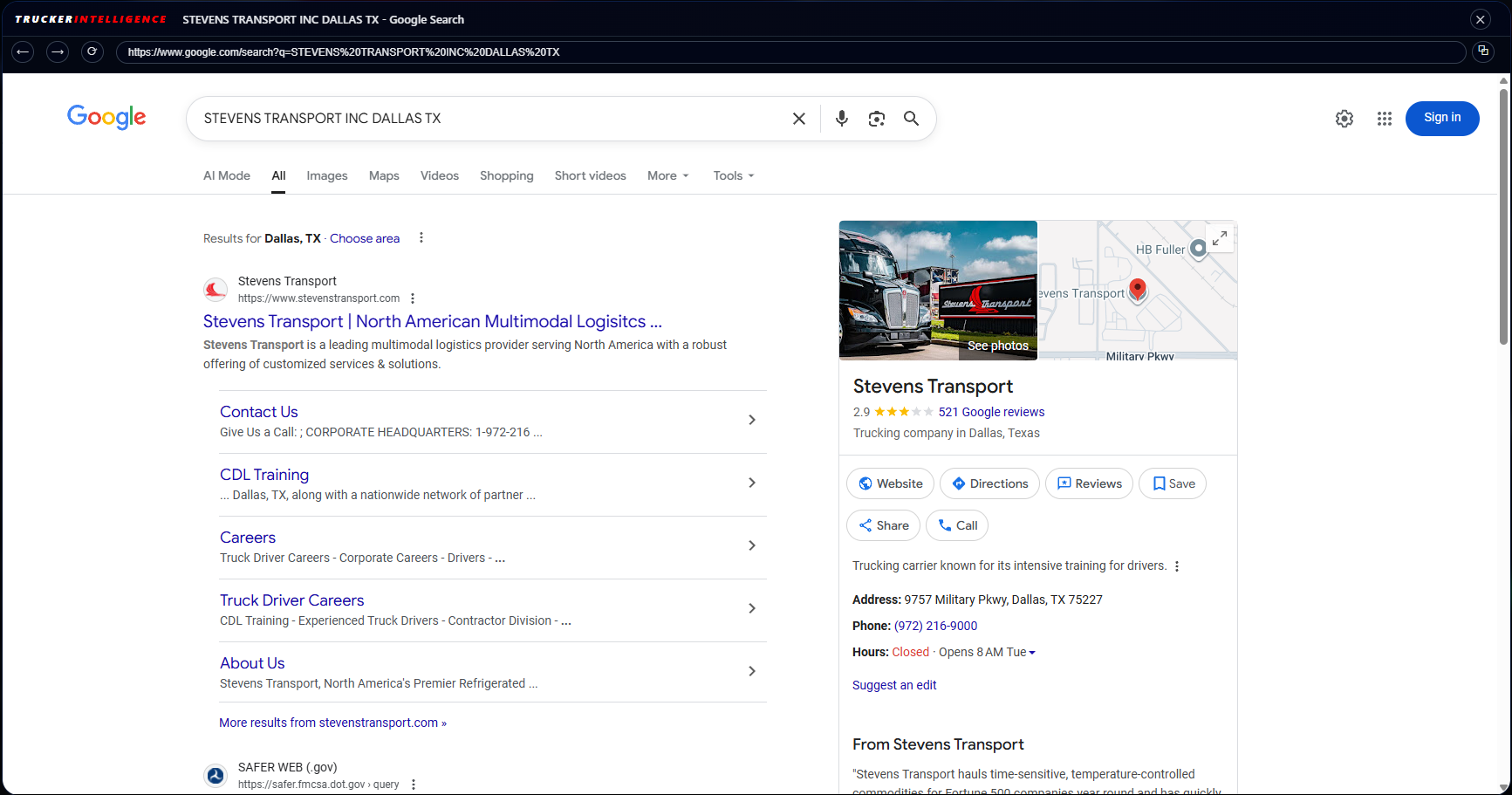Run the search using the magnifier icon
The width and height of the screenshot is (1512, 795).
click(x=911, y=118)
